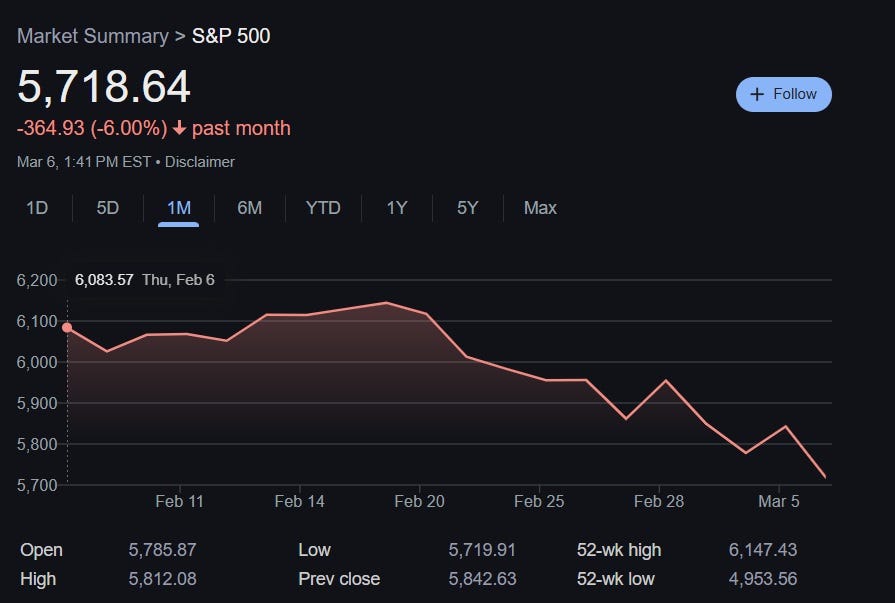Switch to the YTD range tab

(x=323, y=208)
